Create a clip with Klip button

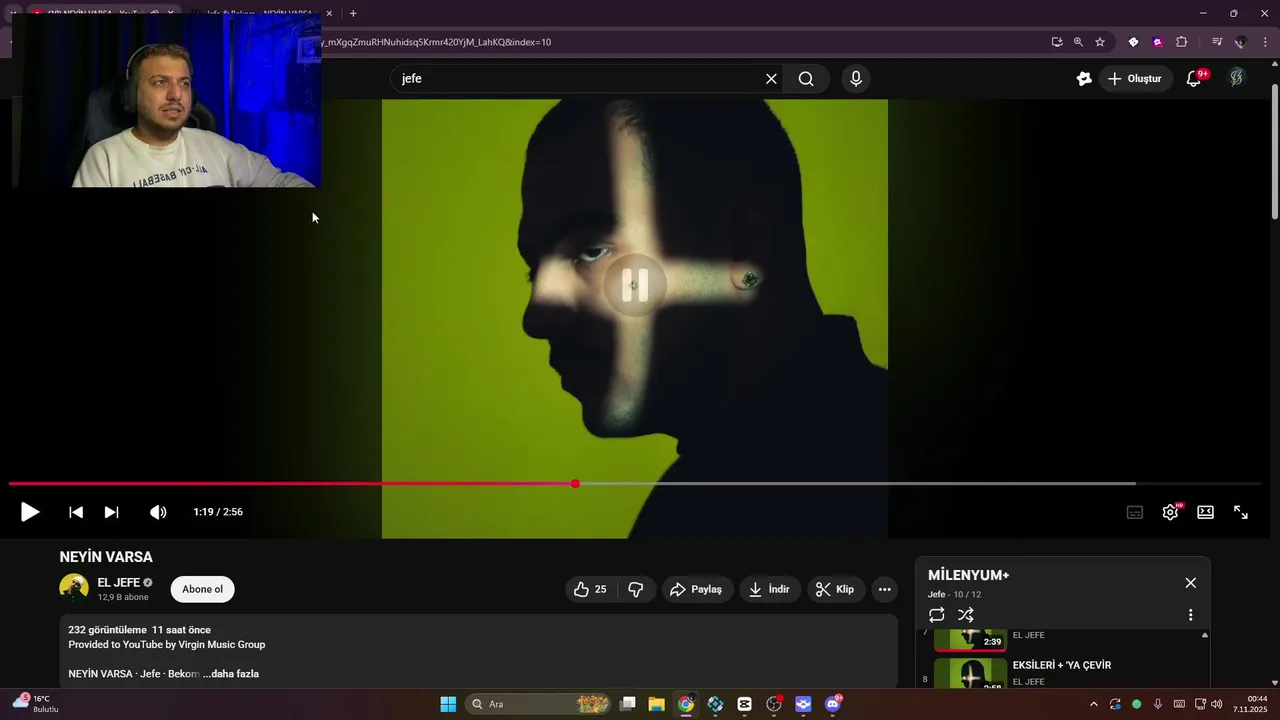pyautogui.click(x=835, y=590)
